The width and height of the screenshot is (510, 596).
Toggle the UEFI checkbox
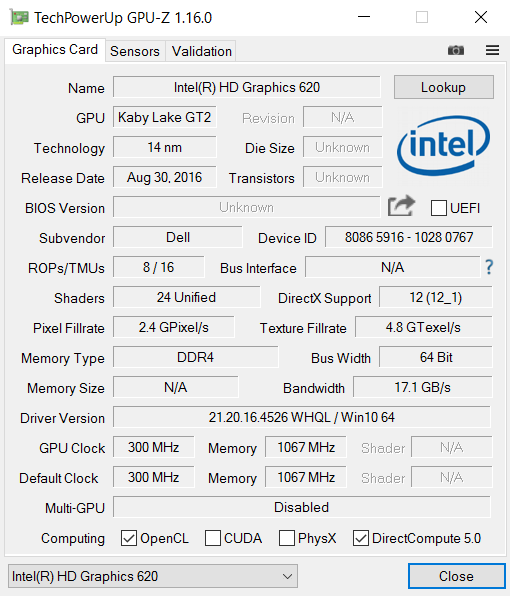click(439, 208)
